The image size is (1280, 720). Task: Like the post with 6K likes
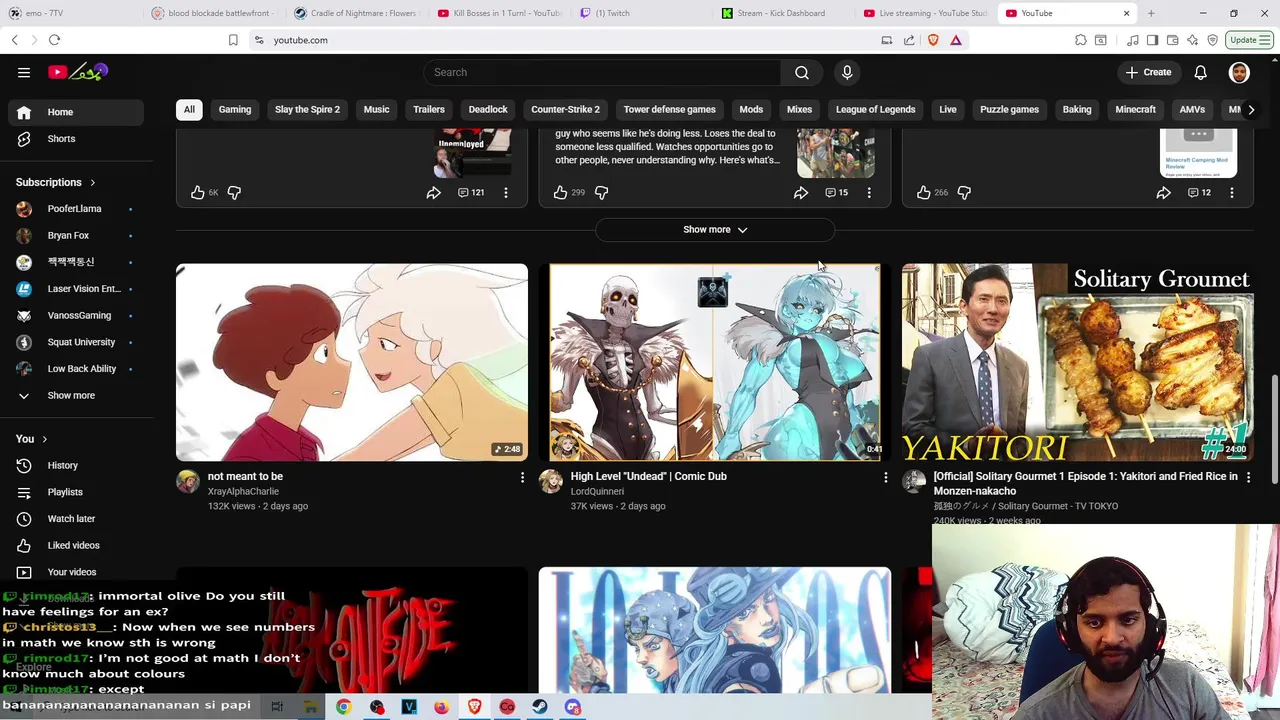pos(198,192)
